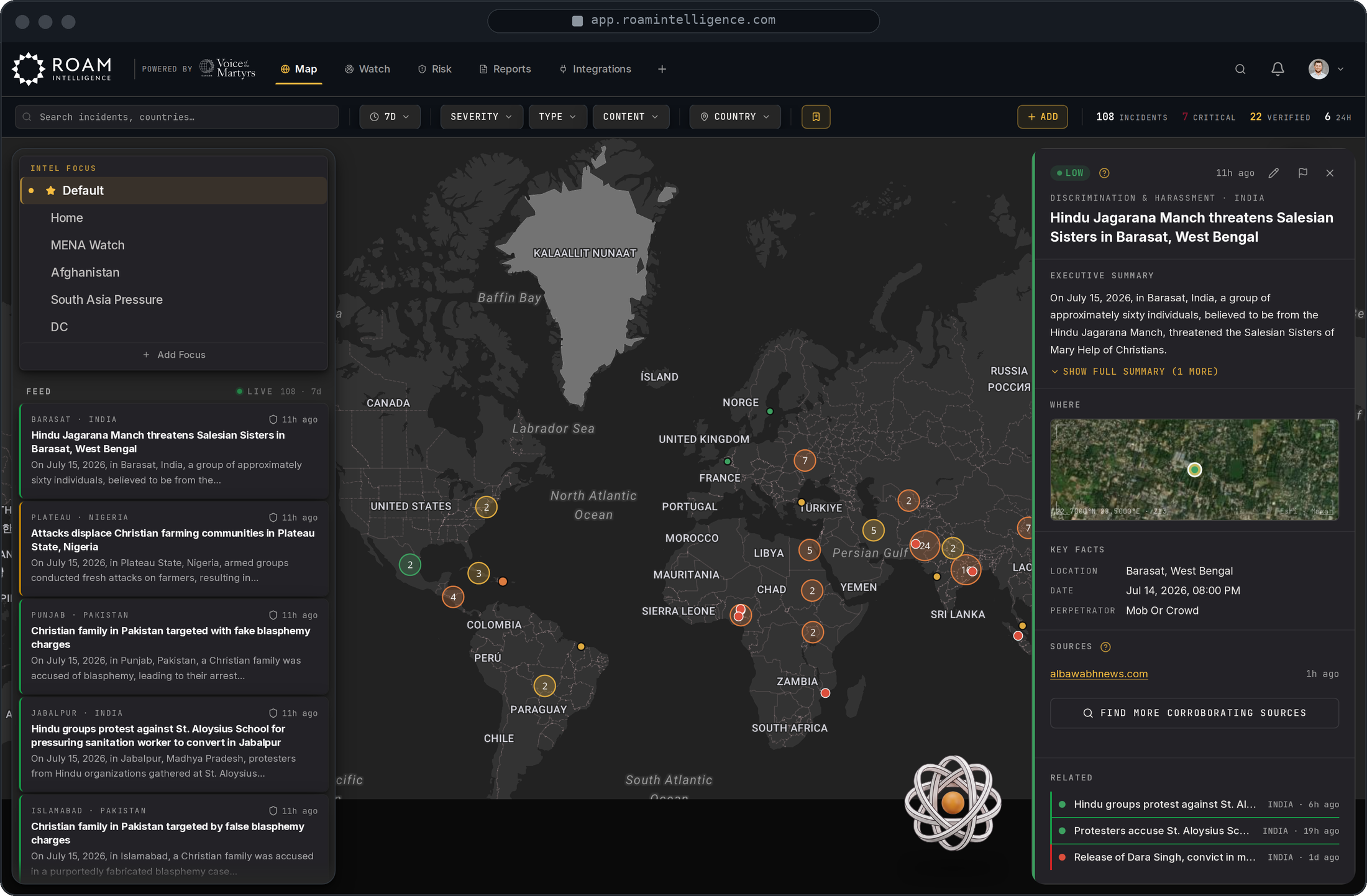Click the saved bookmark filter icon

tap(816, 117)
